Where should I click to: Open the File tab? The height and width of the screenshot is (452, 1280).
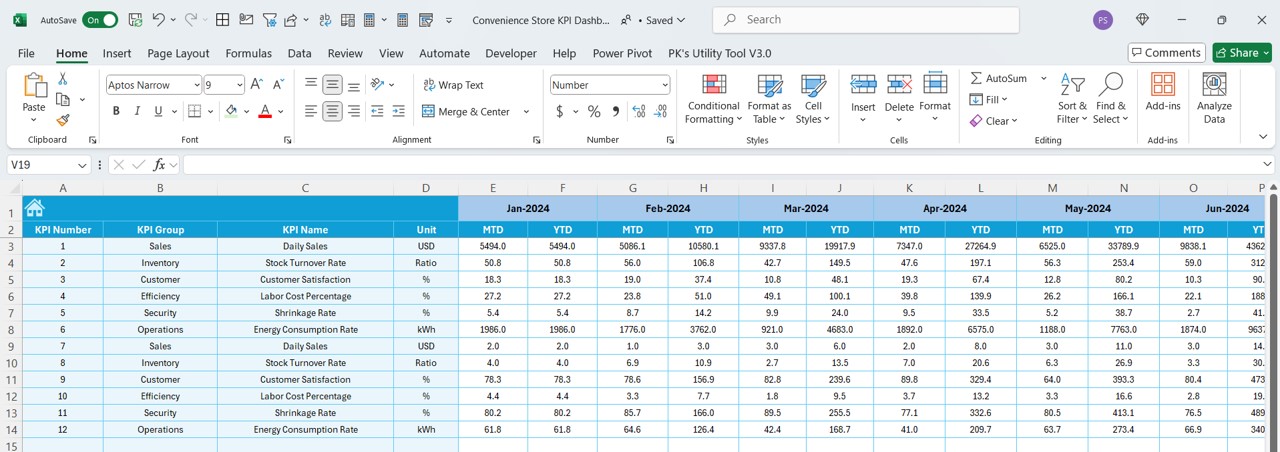point(26,53)
